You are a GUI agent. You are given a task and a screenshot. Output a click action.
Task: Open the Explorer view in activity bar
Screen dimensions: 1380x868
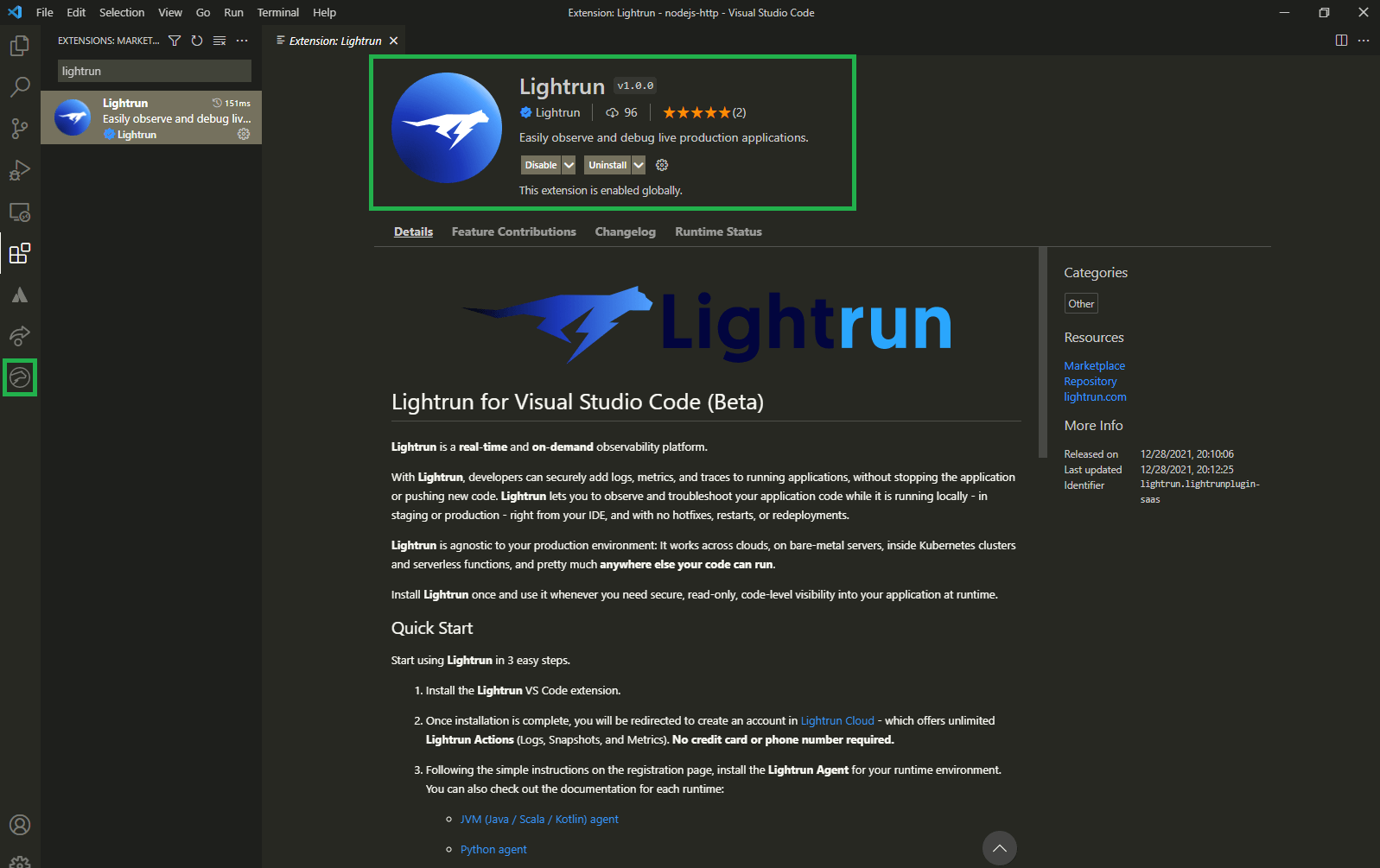click(19, 46)
